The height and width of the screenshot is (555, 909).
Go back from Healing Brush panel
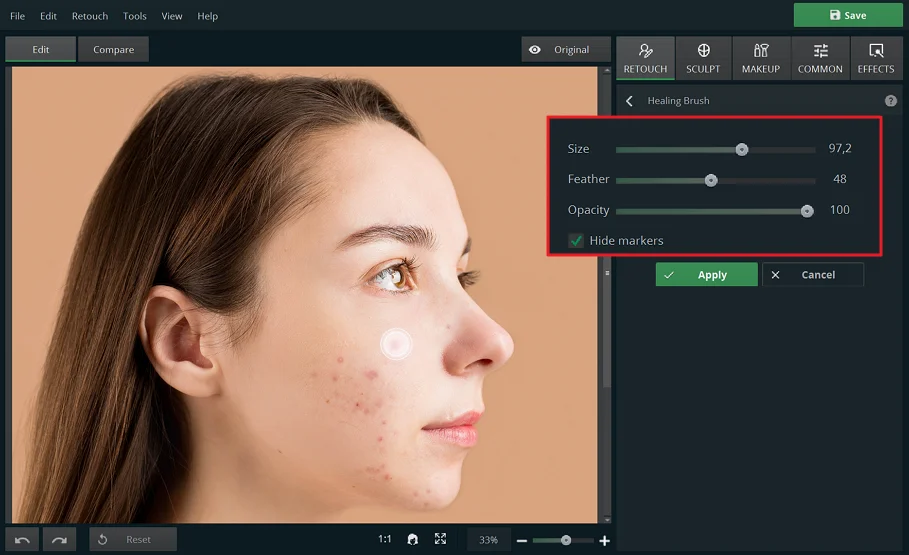(630, 101)
